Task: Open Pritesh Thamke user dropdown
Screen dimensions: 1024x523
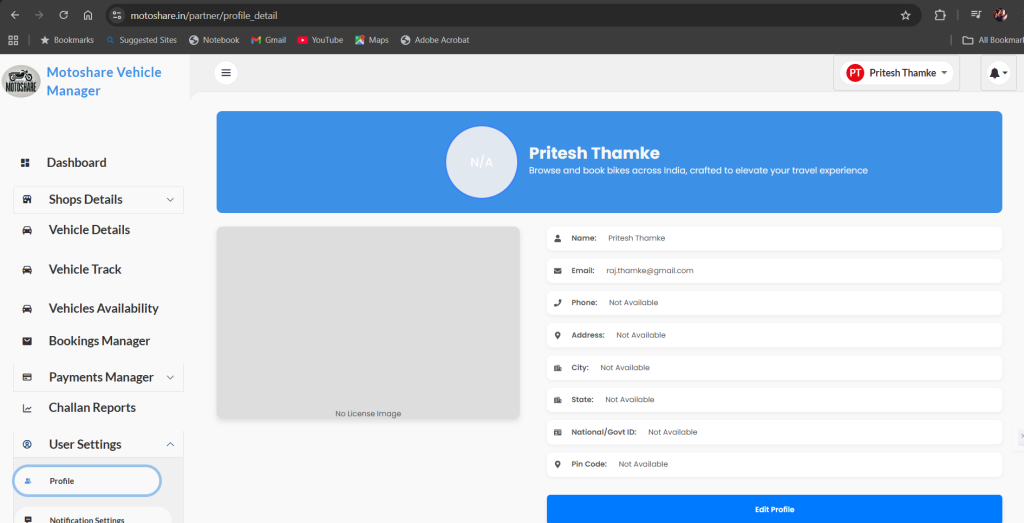Action: 896,73
